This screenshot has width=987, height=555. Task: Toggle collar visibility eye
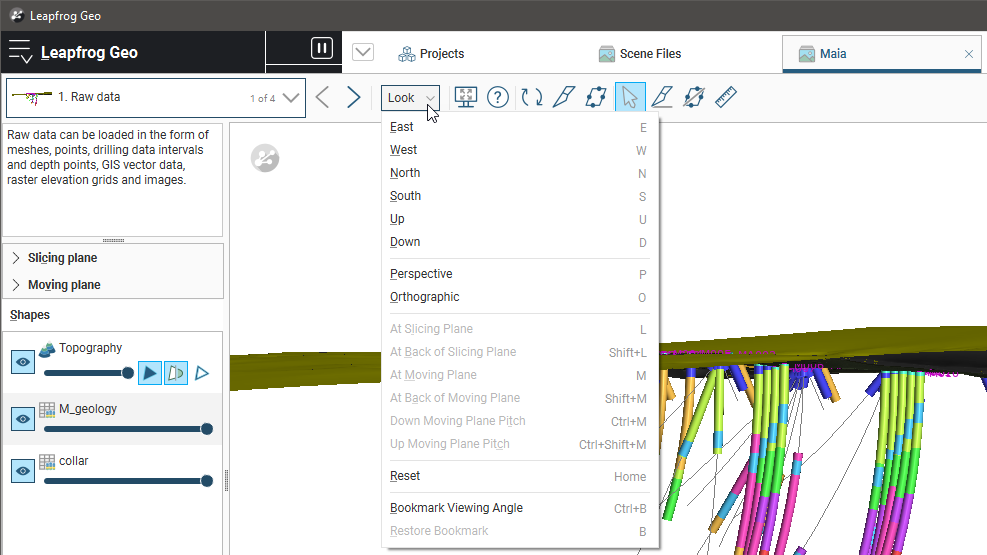coord(23,471)
